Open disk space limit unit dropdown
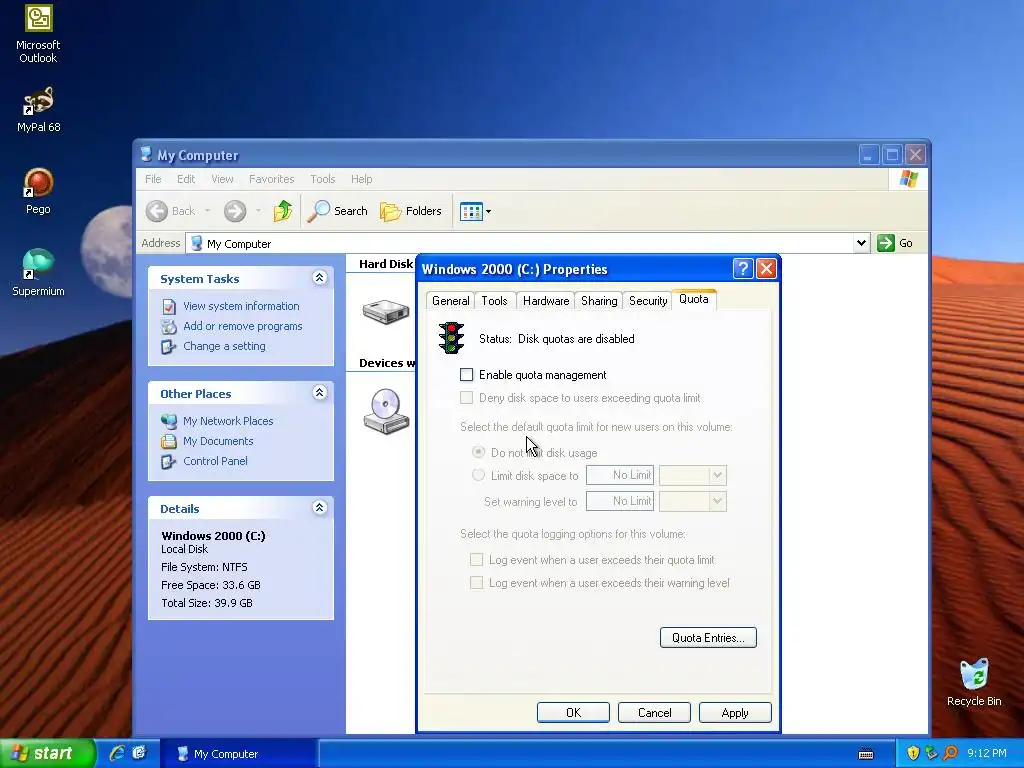The image size is (1024, 768). [717, 475]
